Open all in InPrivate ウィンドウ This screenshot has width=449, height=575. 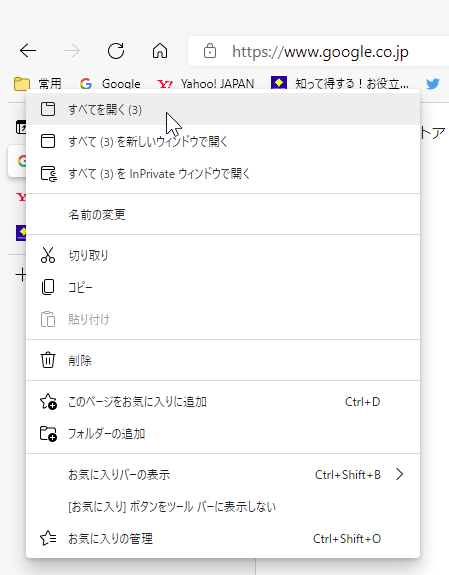tap(223, 173)
